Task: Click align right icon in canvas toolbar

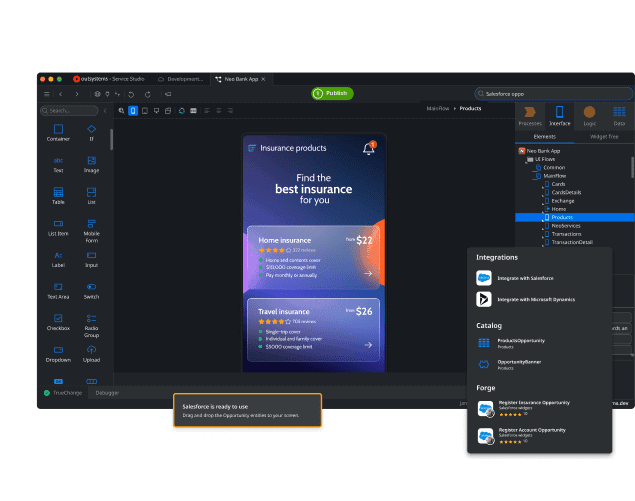Action: (x=230, y=111)
